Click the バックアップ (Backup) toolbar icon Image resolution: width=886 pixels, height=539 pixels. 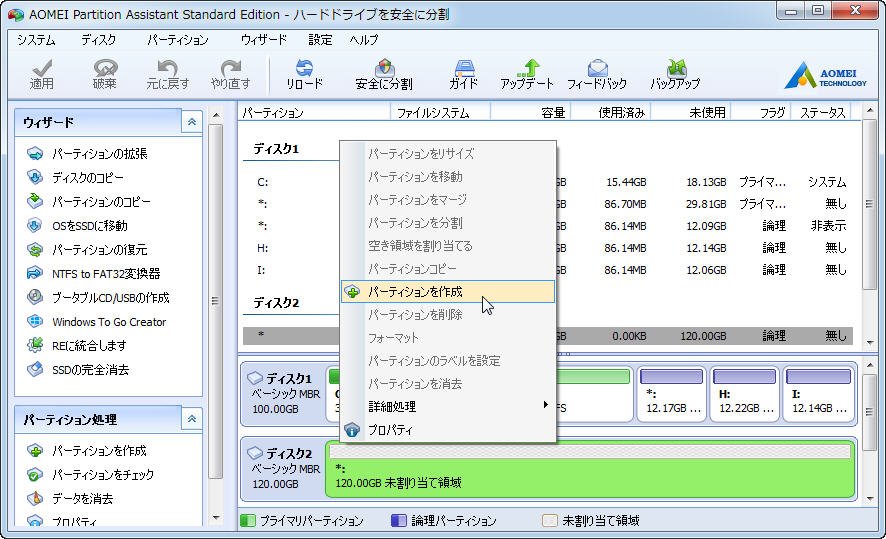[675, 75]
